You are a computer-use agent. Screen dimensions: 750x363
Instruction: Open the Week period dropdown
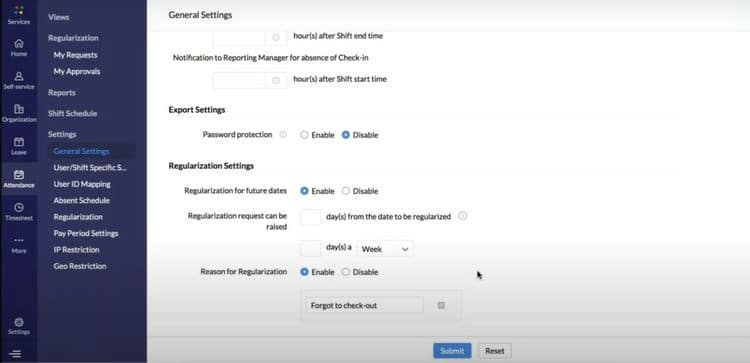[x=385, y=249]
